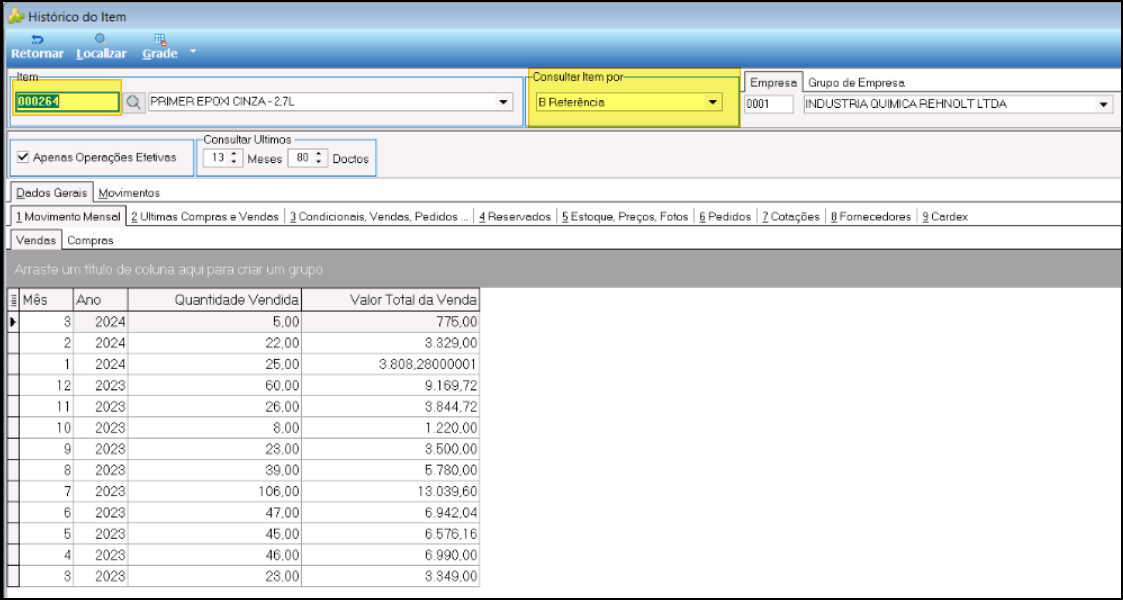
Task: Click the value 775,00 in Valor Total
Action: [454, 322]
